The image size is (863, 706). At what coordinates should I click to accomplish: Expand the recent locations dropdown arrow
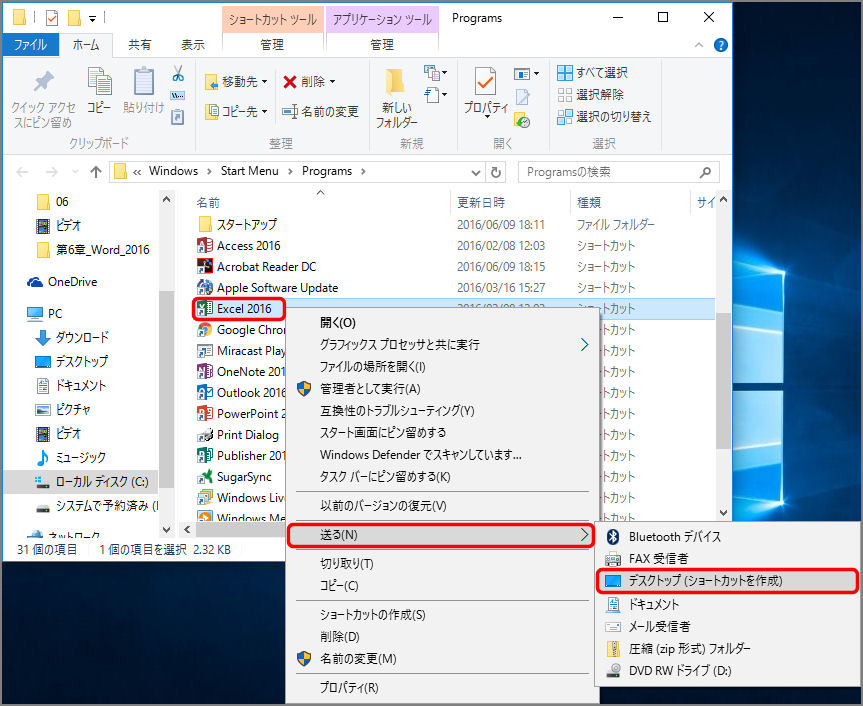click(75, 172)
